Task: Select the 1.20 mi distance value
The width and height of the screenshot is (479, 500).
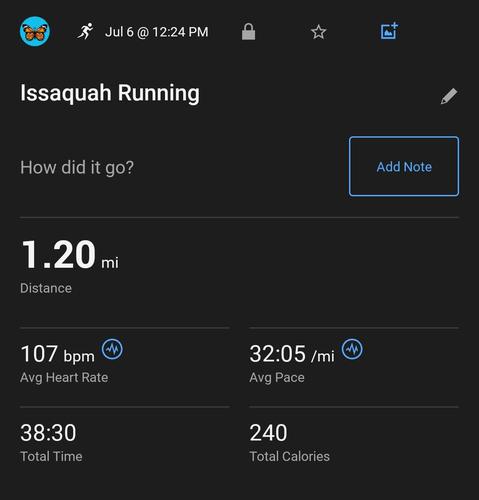Action: click(x=70, y=255)
